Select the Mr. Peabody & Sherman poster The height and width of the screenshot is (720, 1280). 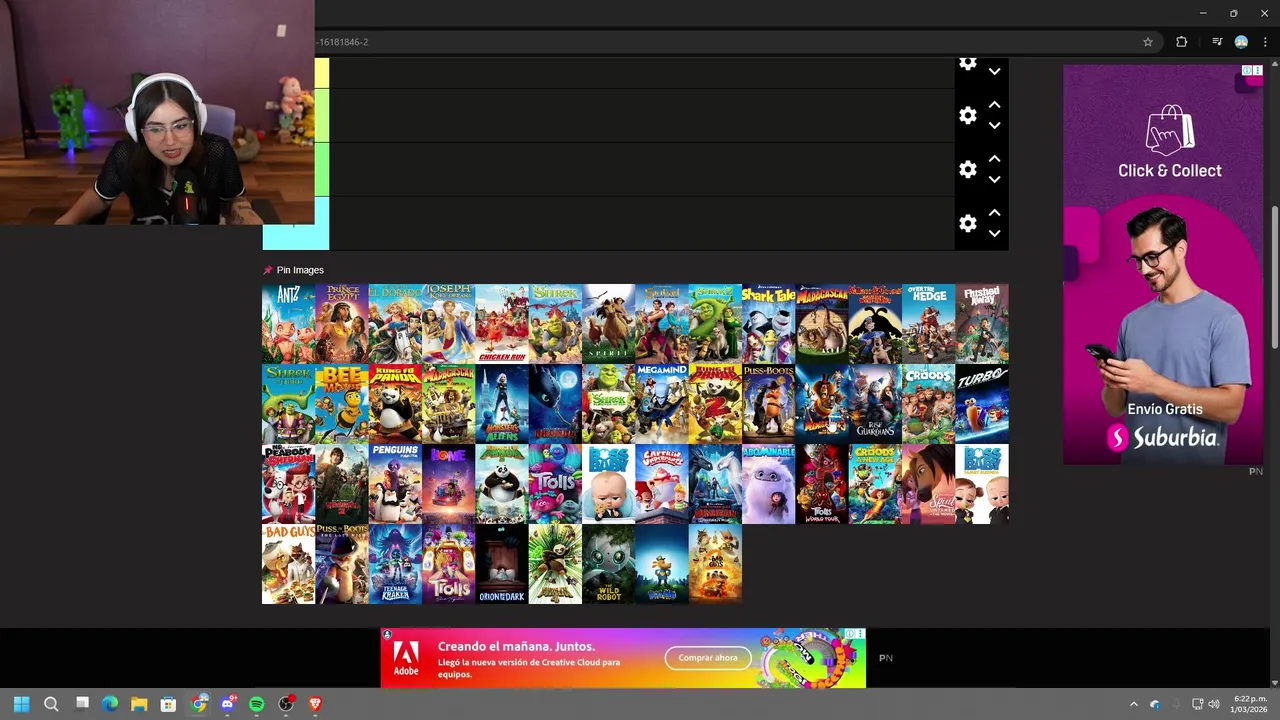(288, 483)
